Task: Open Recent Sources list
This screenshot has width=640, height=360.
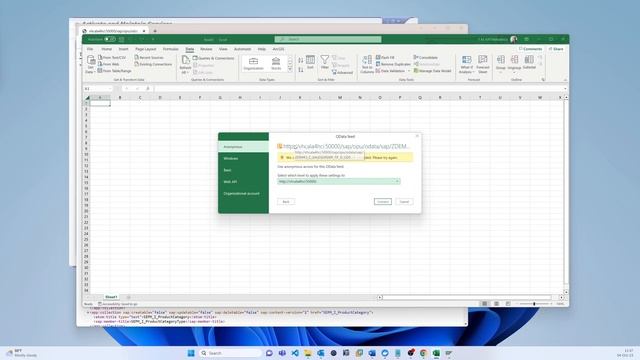Action: coord(149,58)
